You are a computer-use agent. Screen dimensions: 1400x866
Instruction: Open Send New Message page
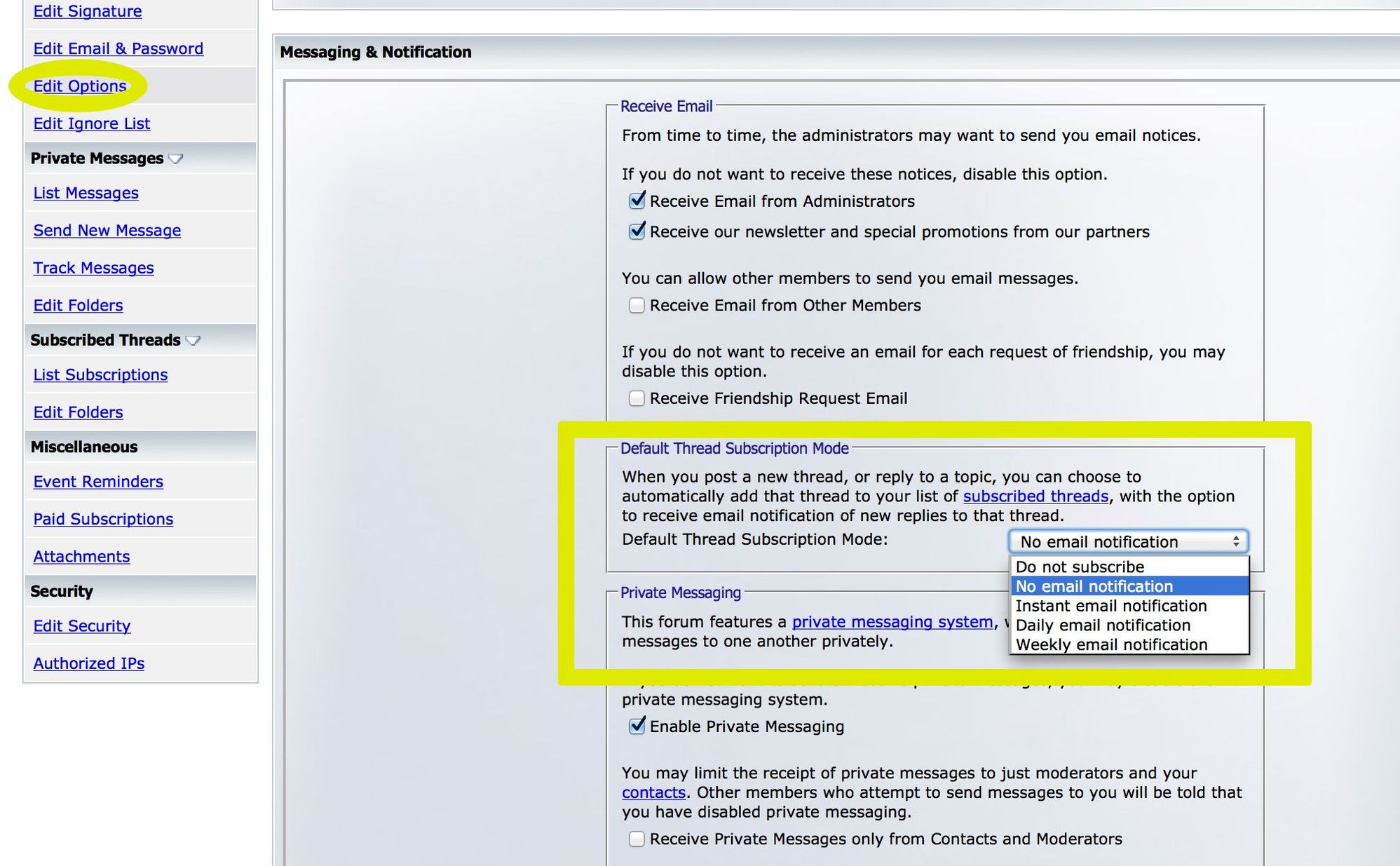(107, 231)
